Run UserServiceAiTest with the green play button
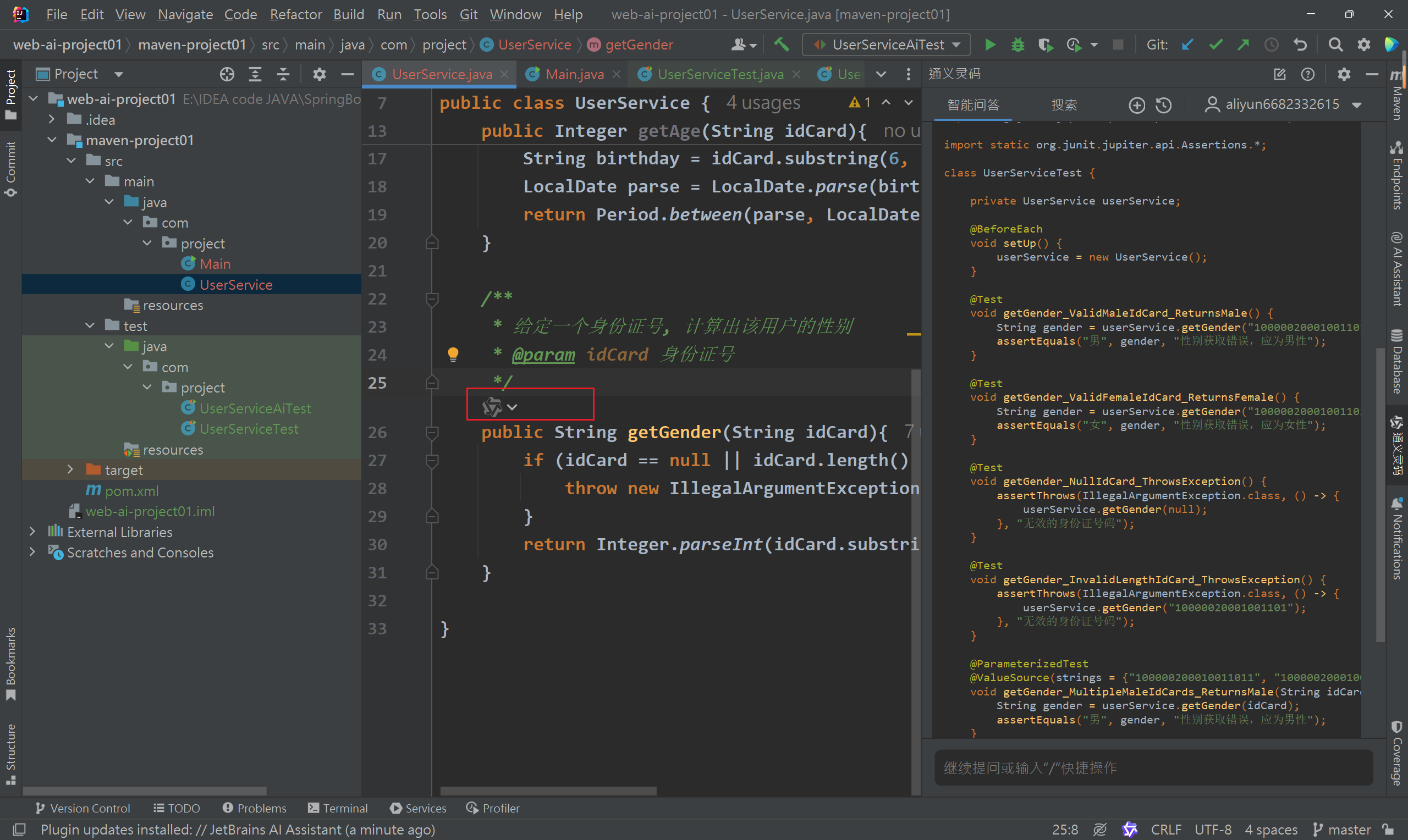The width and height of the screenshot is (1408, 840). pyautogui.click(x=989, y=45)
